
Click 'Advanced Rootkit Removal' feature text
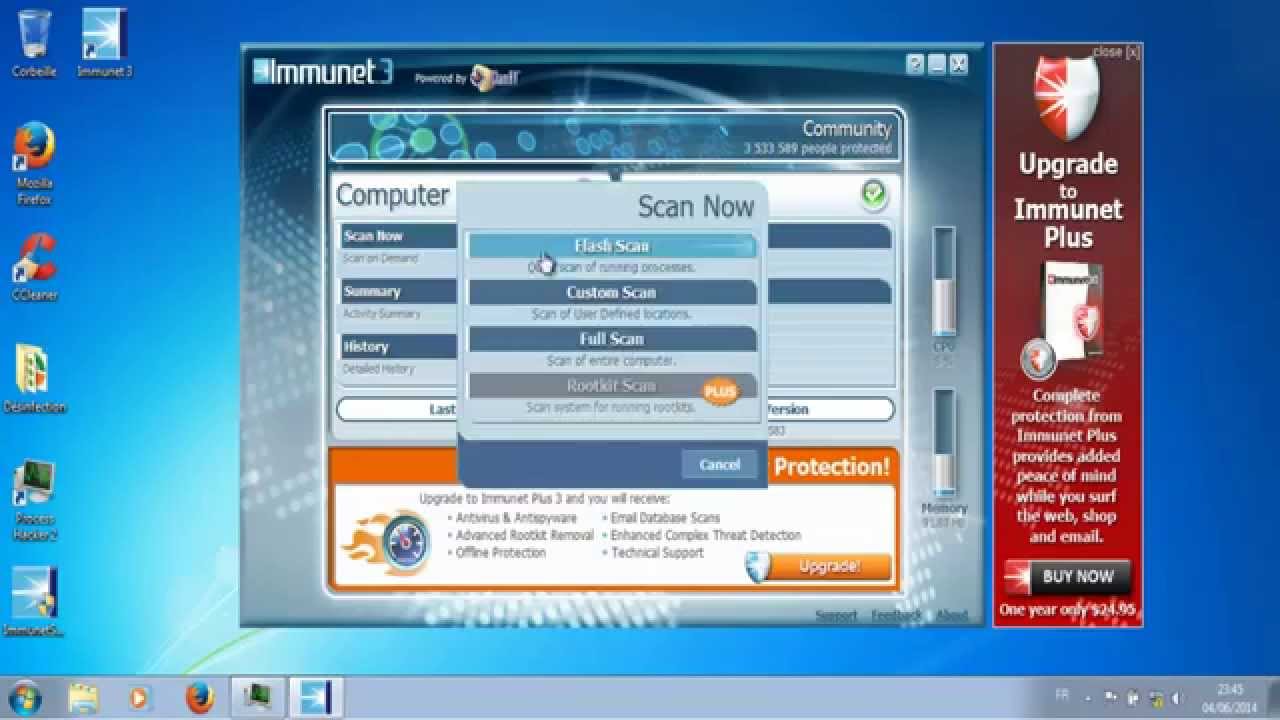[525, 536]
